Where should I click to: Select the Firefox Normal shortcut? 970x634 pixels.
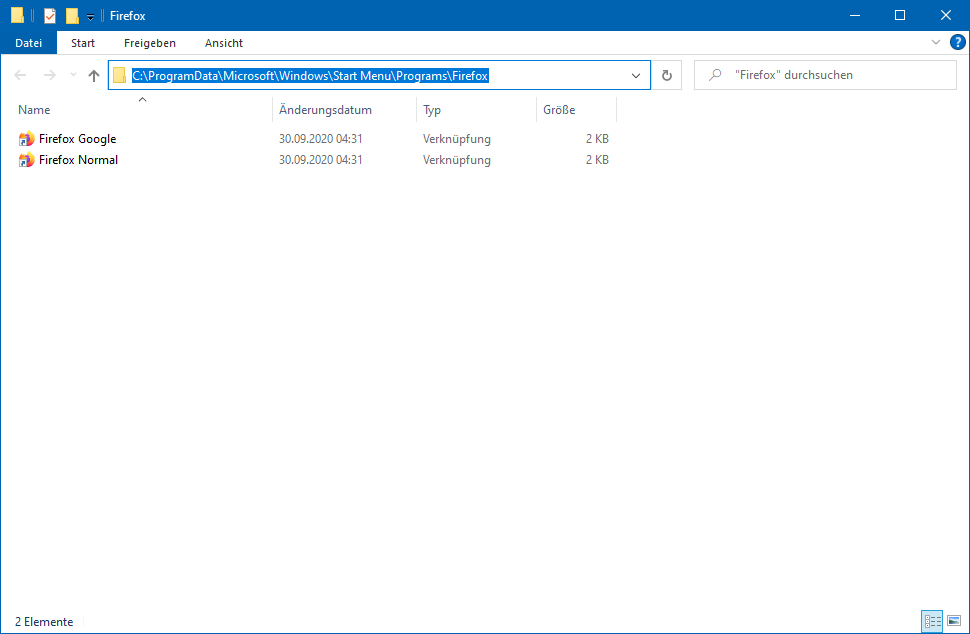(x=78, y=160)
